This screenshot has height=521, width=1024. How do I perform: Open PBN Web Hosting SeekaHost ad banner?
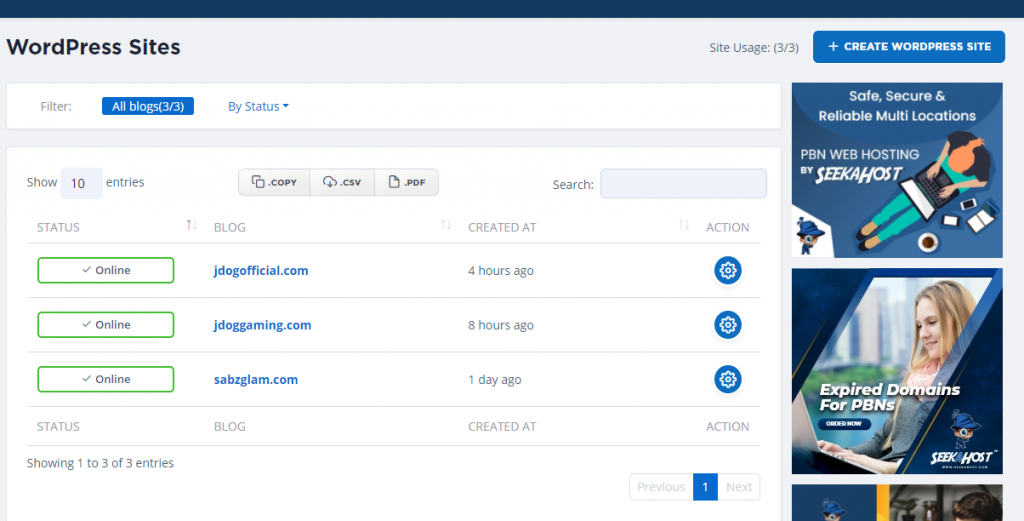897,170
